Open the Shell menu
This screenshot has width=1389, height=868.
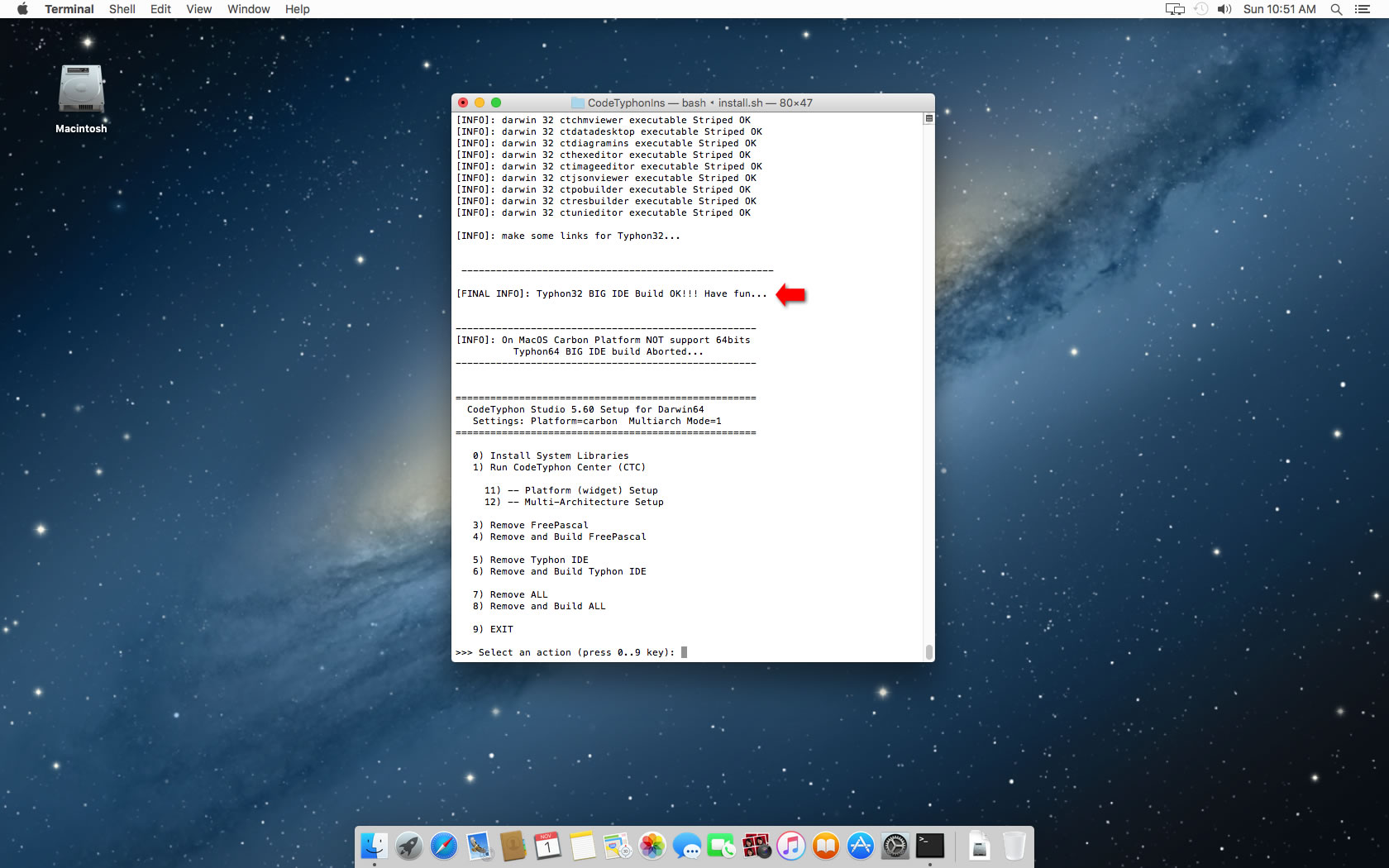point(122,9)
